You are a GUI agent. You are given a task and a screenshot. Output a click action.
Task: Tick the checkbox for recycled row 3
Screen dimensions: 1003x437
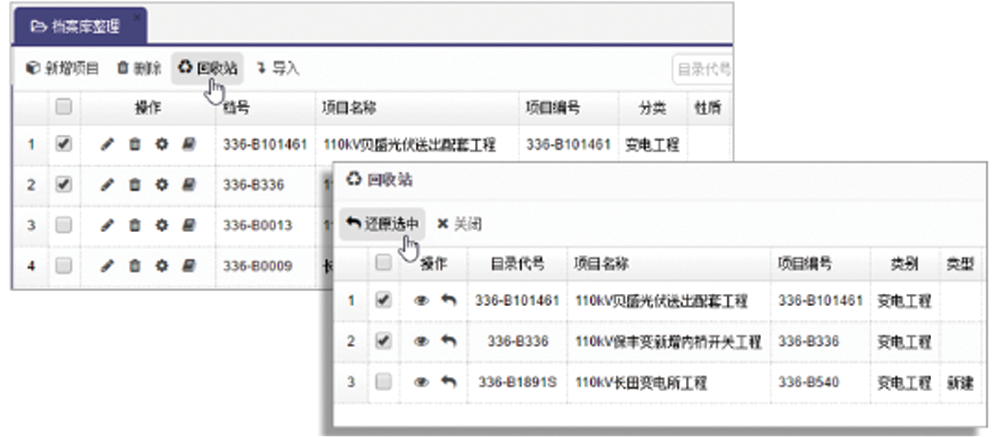tap(382, 382)
